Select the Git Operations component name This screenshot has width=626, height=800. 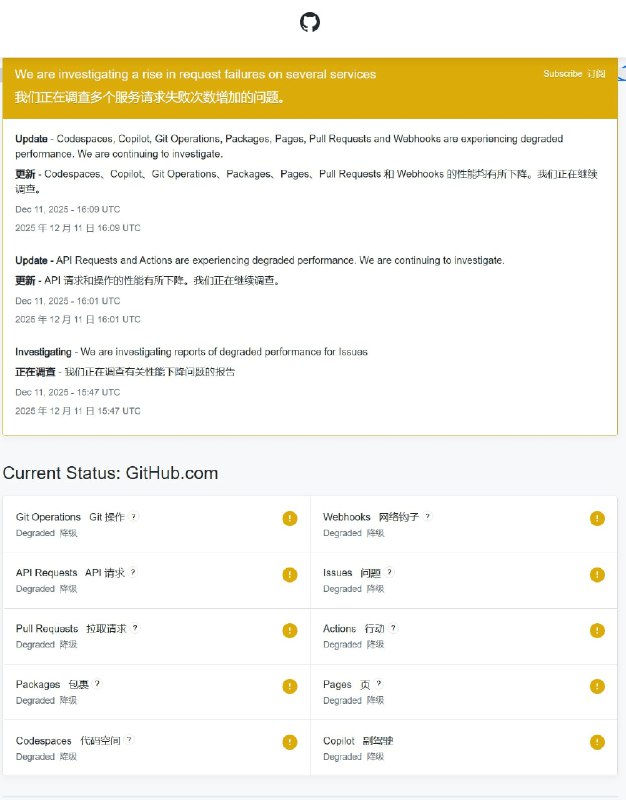click(x=48, y=517)
